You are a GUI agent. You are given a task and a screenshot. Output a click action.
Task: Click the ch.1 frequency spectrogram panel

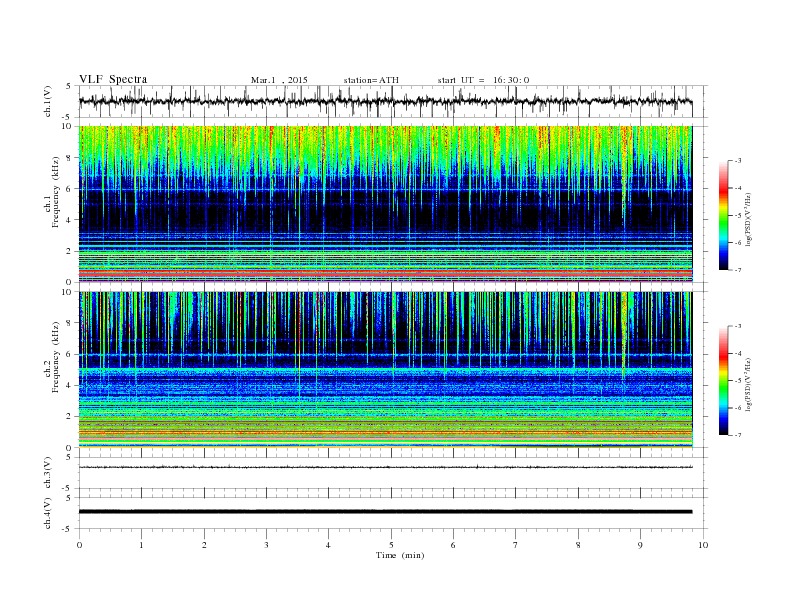tap(385, 204)
